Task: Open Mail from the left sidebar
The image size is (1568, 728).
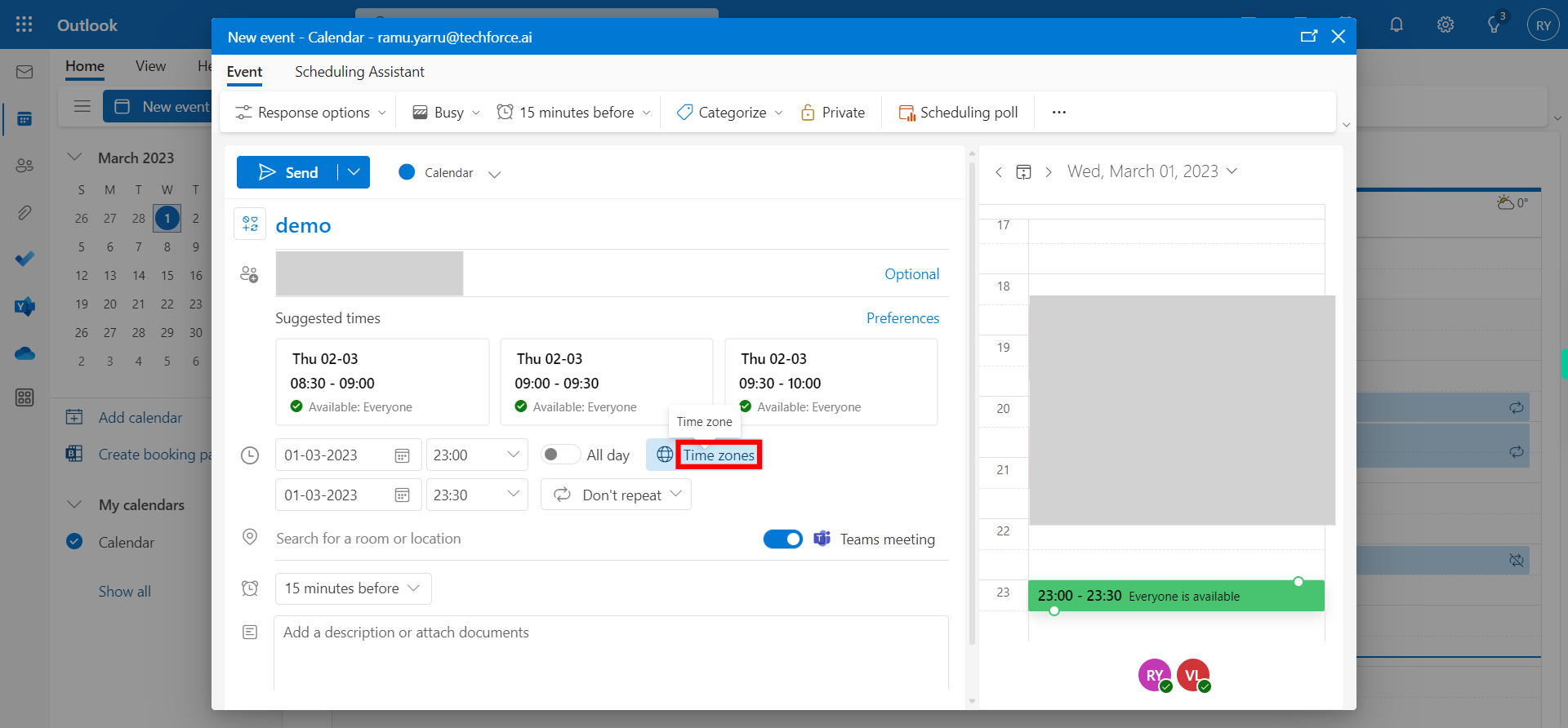Action: [24, 72]
